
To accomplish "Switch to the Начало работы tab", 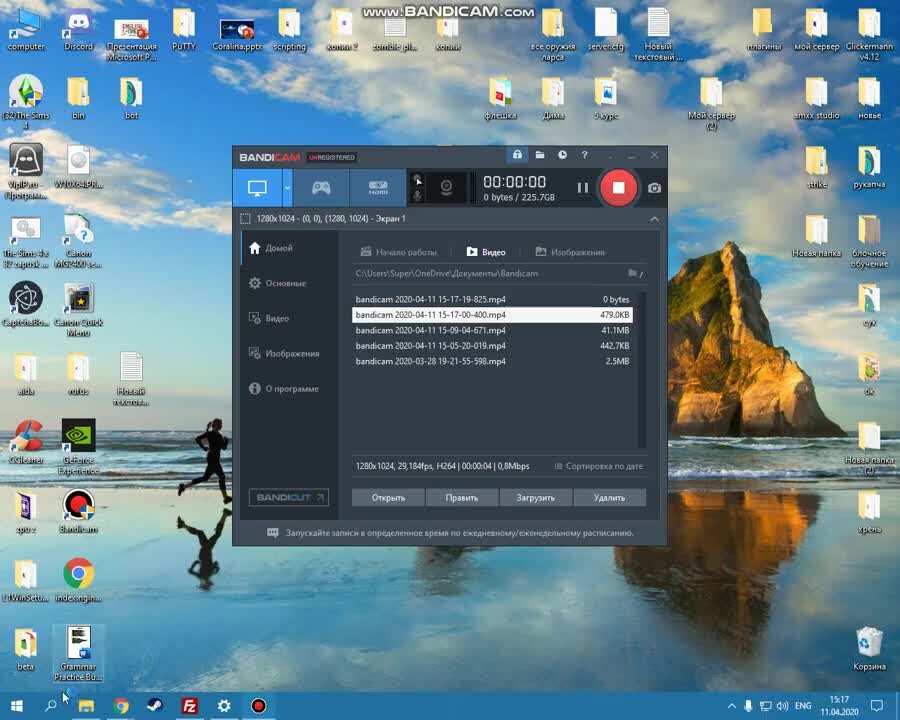I will click(398, 252).
